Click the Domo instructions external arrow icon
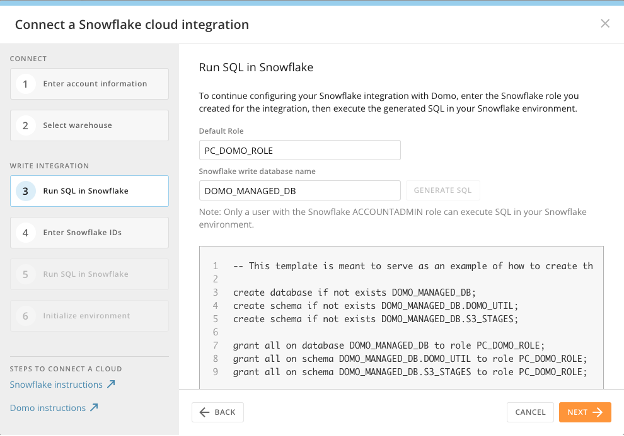The width and height of the screenshot is (624, 436). (x=94, y=407)
